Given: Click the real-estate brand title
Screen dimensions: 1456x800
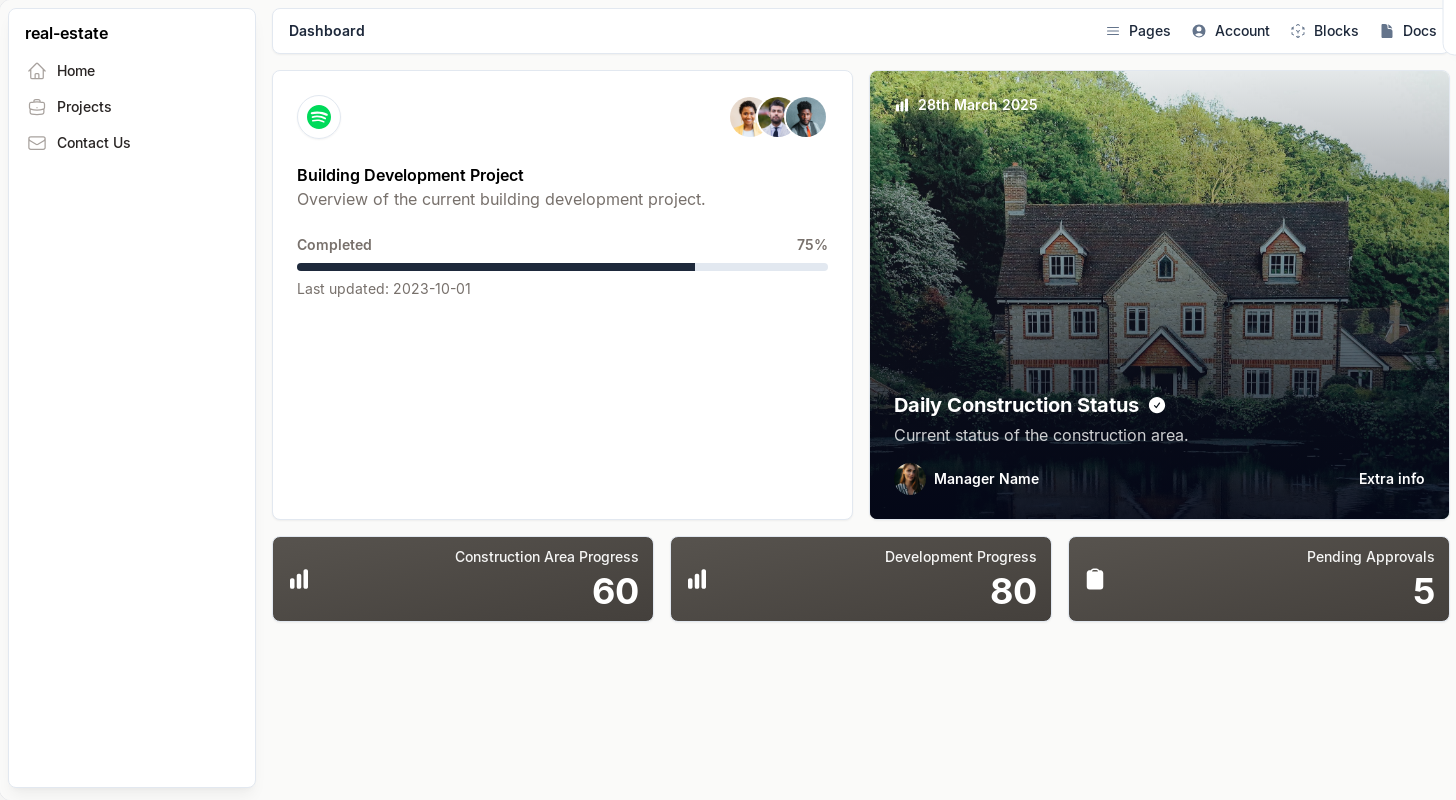Looking at the screenshot, I should tap(66, 33).
